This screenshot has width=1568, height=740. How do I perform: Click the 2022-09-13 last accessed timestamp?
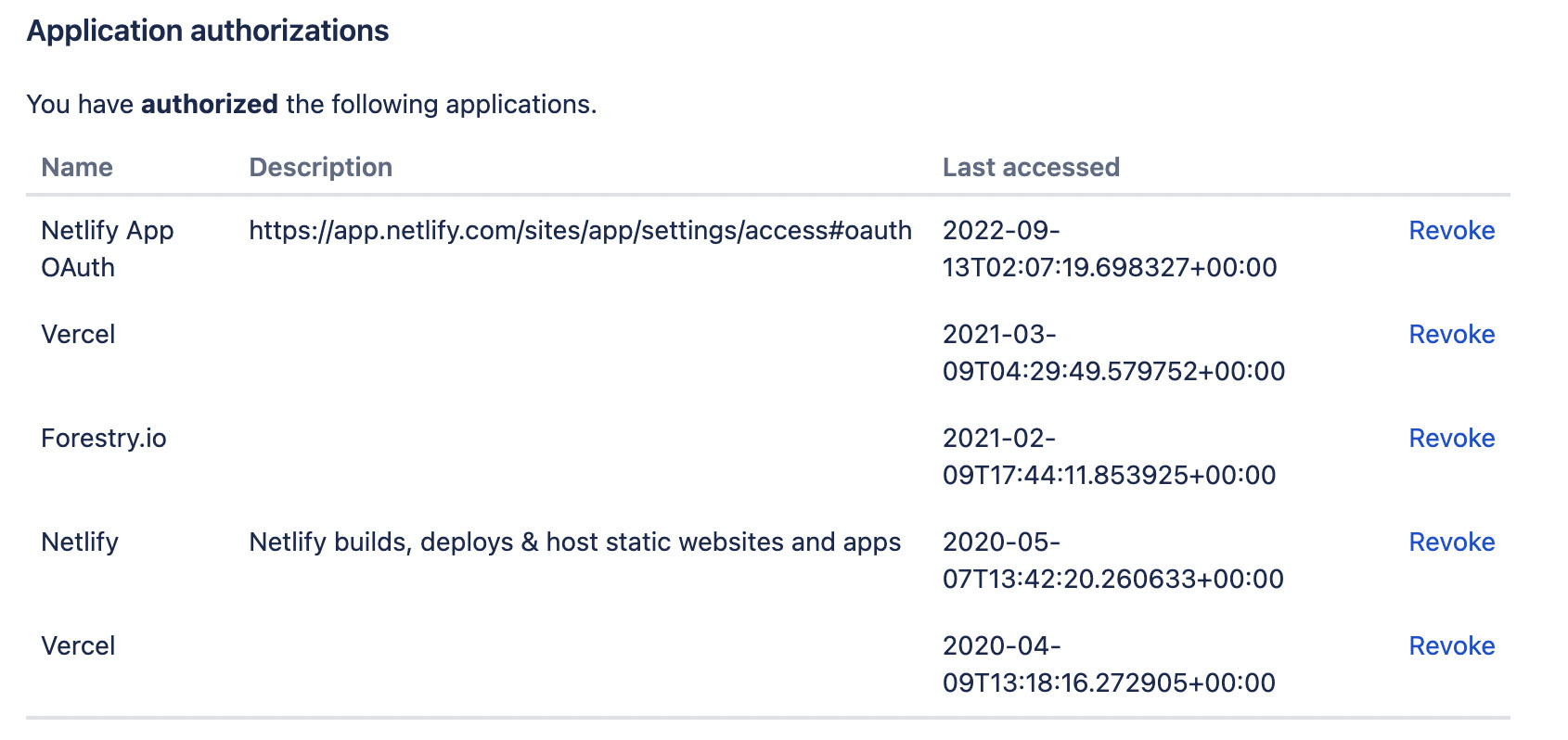coord(1109,249)
